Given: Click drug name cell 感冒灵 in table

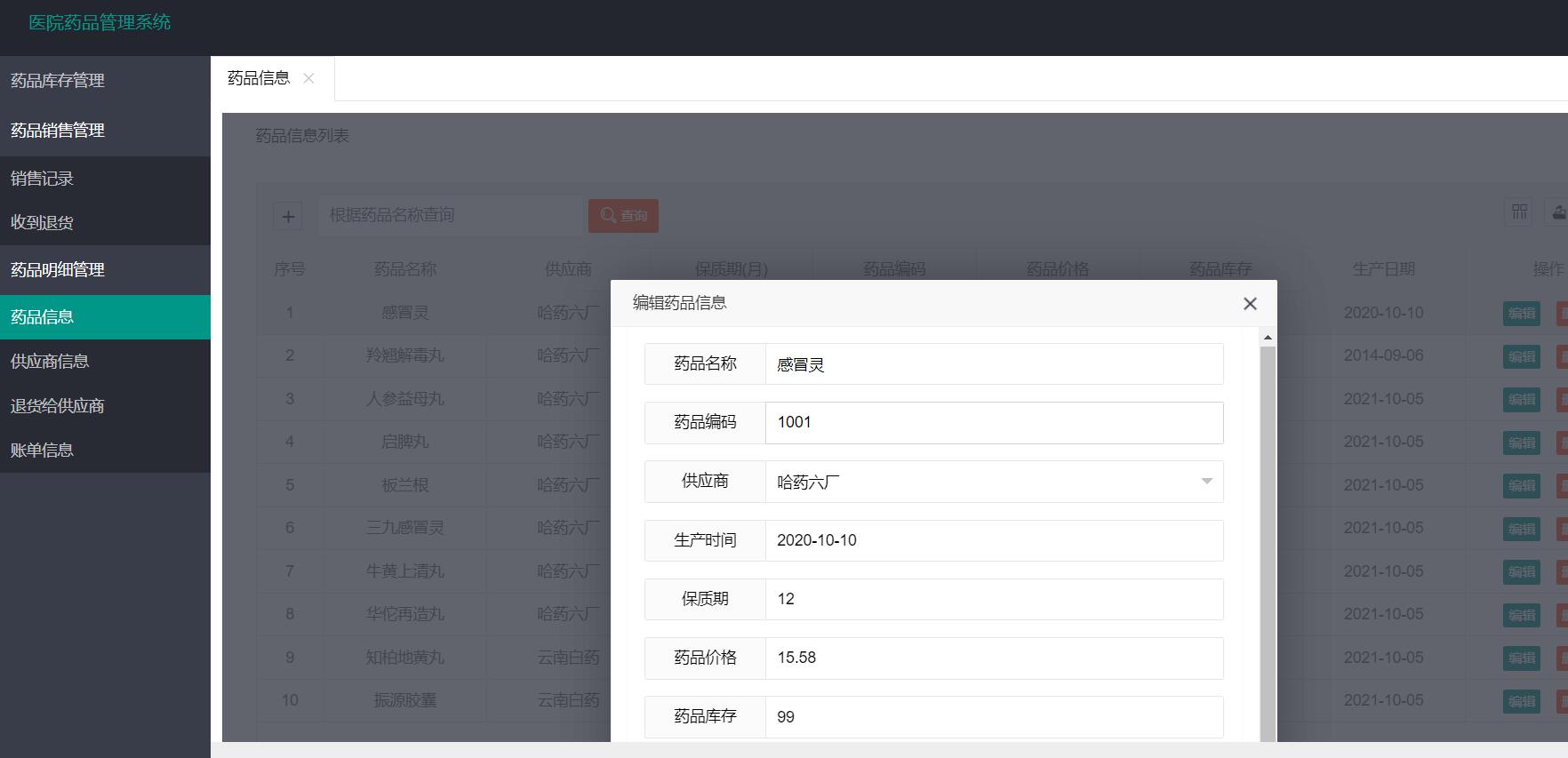Looking at the screenshot, I should point(405,313).
